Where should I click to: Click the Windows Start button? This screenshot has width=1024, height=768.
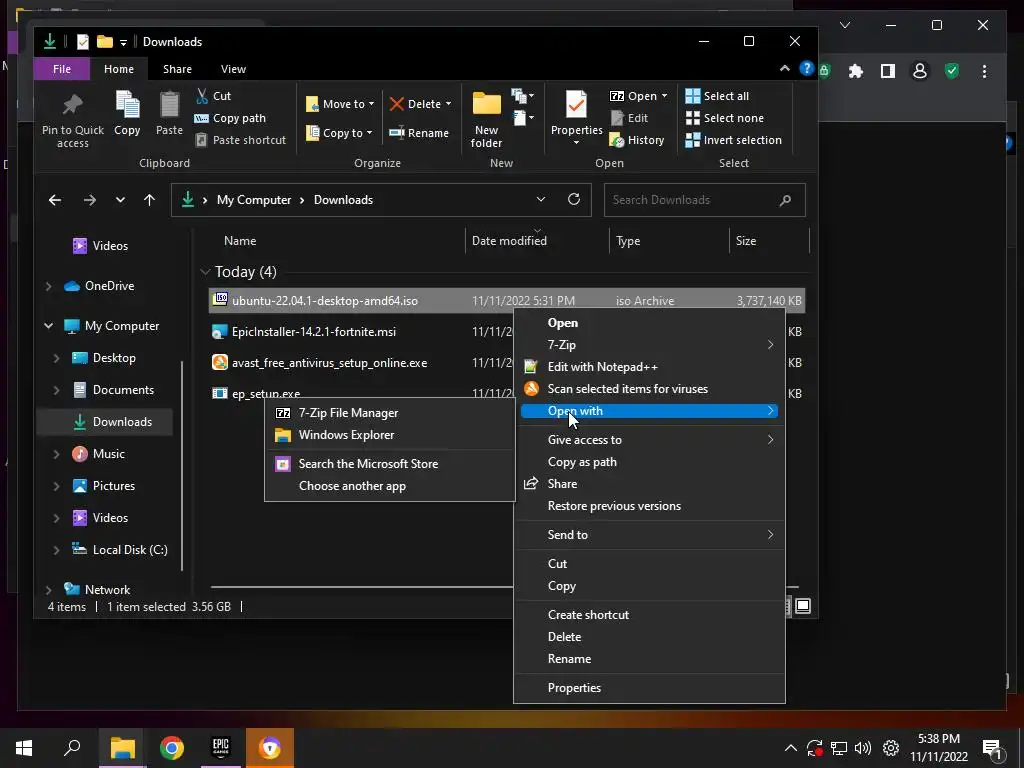24,748
